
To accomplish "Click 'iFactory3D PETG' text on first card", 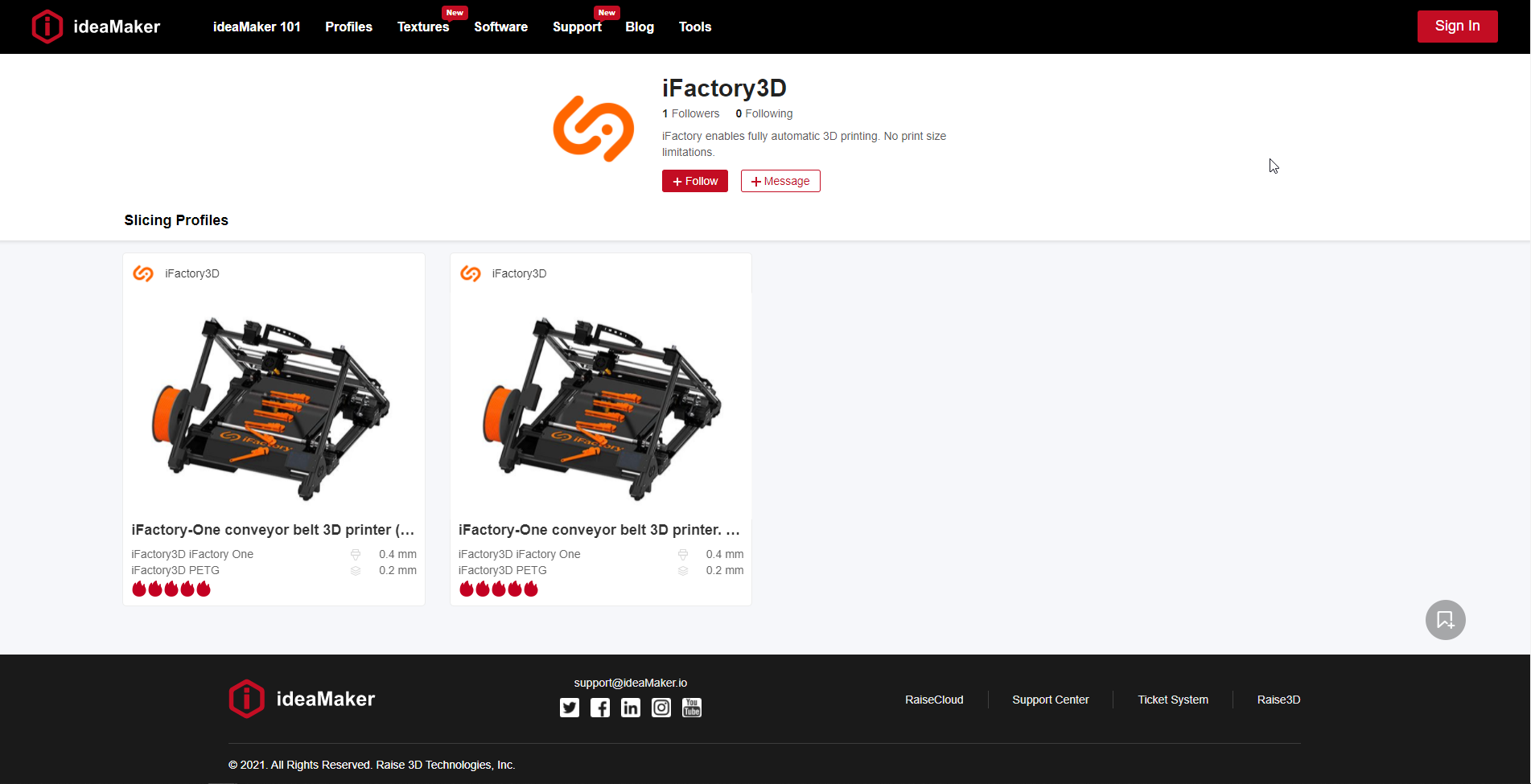I will [x=175, y=570].
